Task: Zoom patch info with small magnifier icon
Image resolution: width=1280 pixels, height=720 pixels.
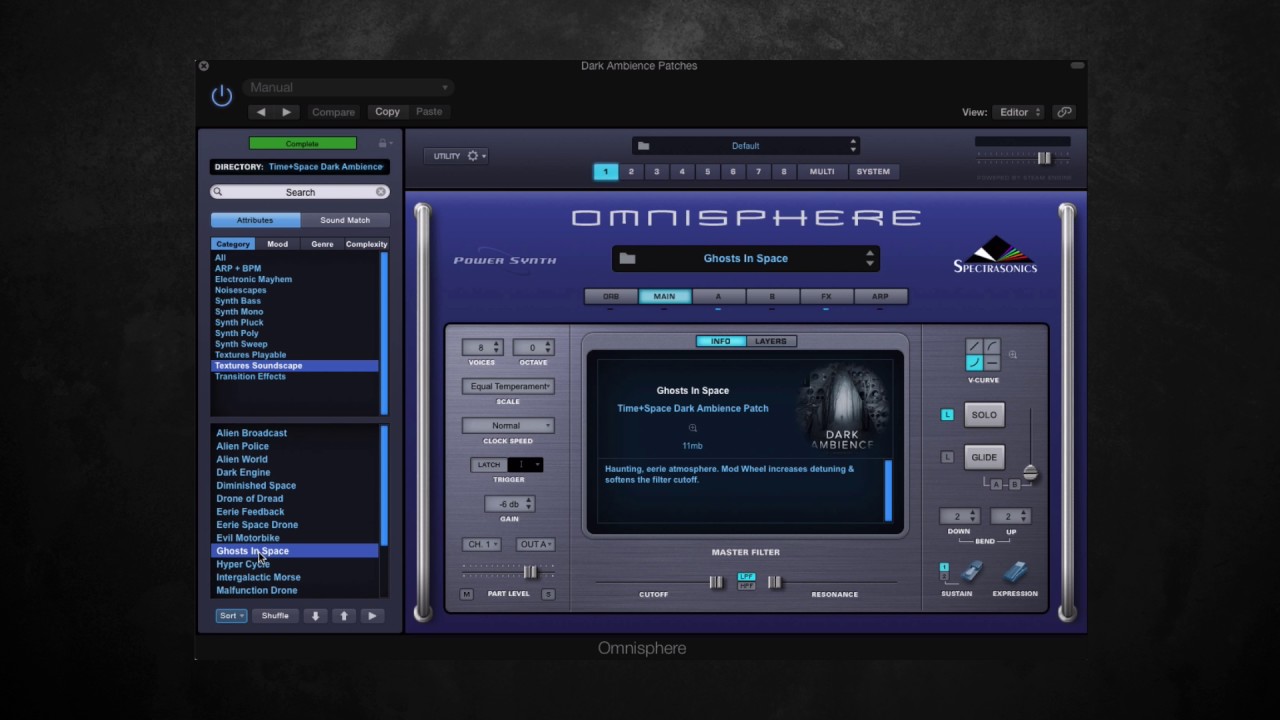Action: [692, 428]
